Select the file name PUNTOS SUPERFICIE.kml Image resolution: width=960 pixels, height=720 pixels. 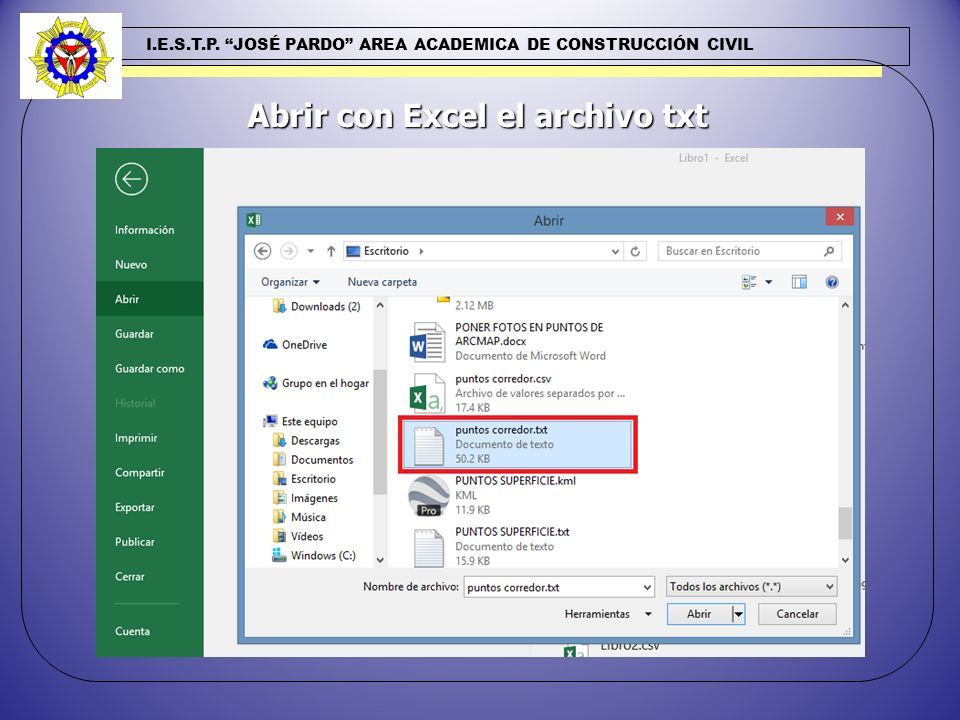(x=516, y=481)
